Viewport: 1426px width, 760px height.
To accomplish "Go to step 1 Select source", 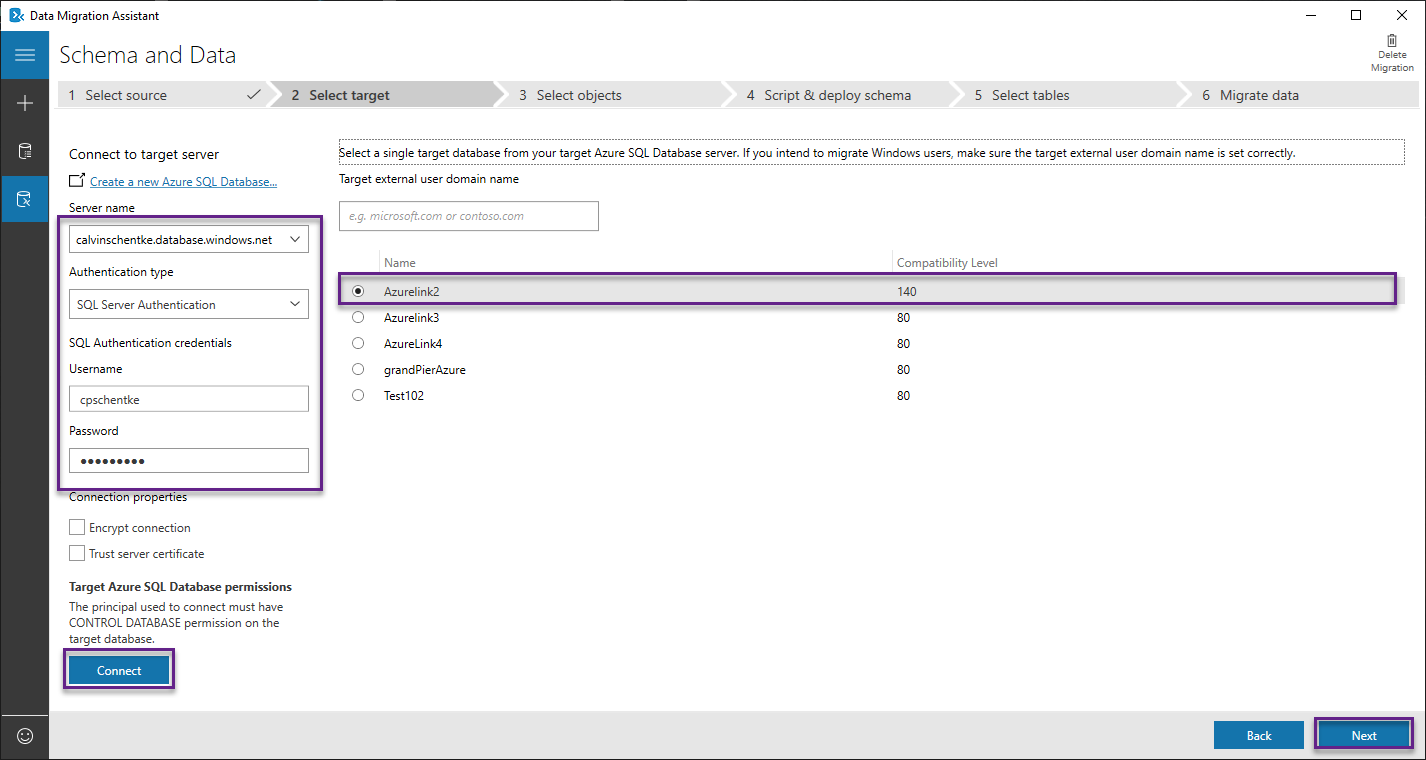I will 163,95.
